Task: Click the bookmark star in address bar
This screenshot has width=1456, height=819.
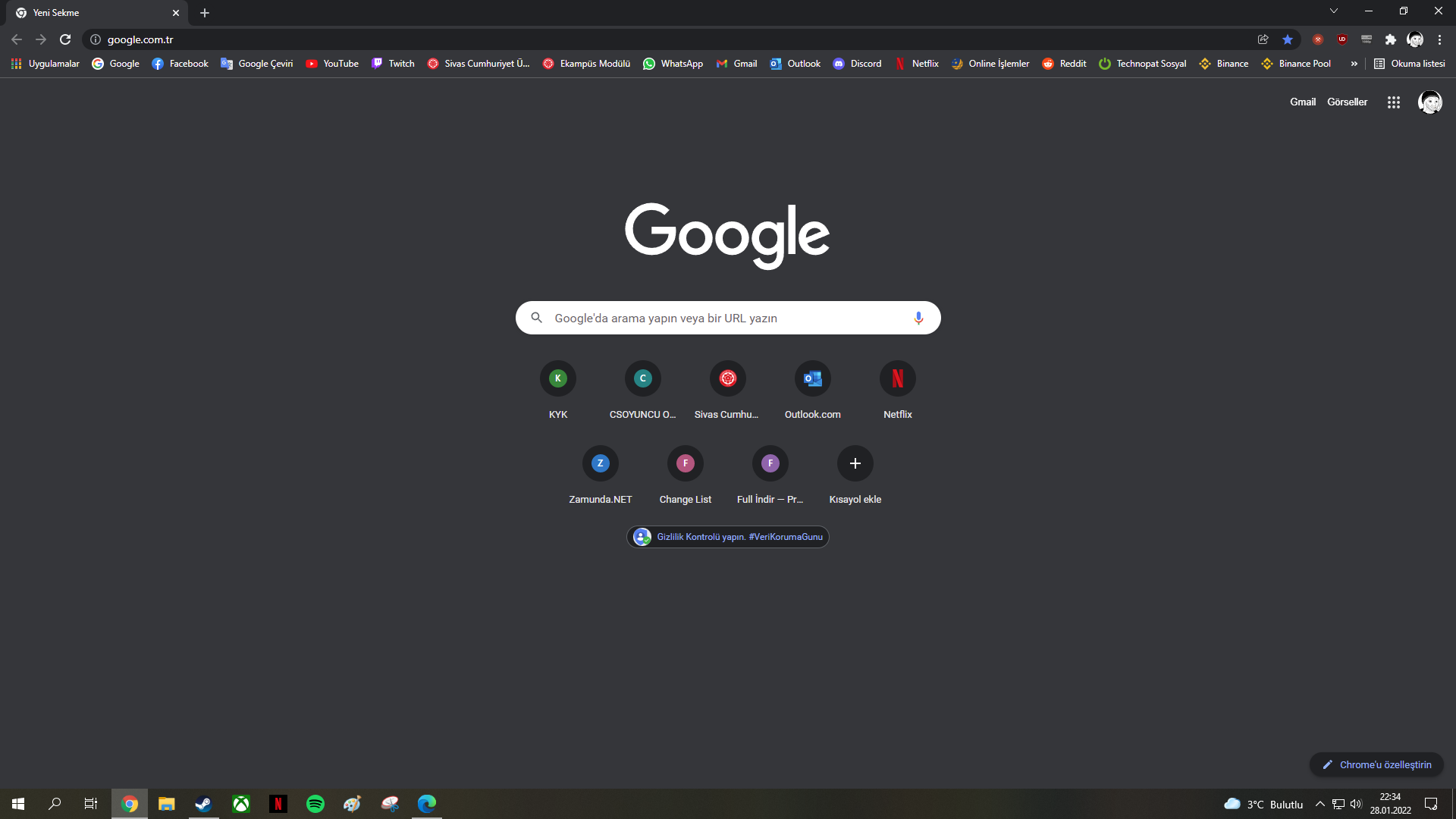Action: [x=1288, y=39]
